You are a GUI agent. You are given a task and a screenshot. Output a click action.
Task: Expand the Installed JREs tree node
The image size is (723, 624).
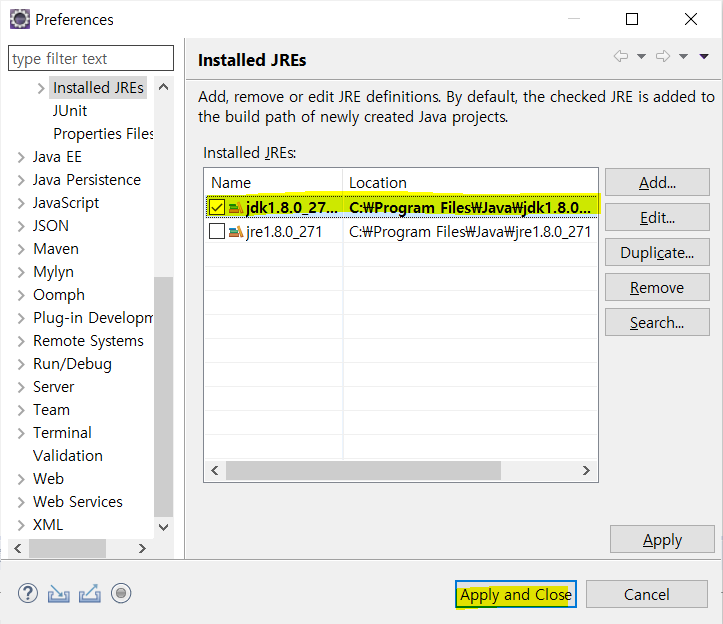click(x=41, y=88)
